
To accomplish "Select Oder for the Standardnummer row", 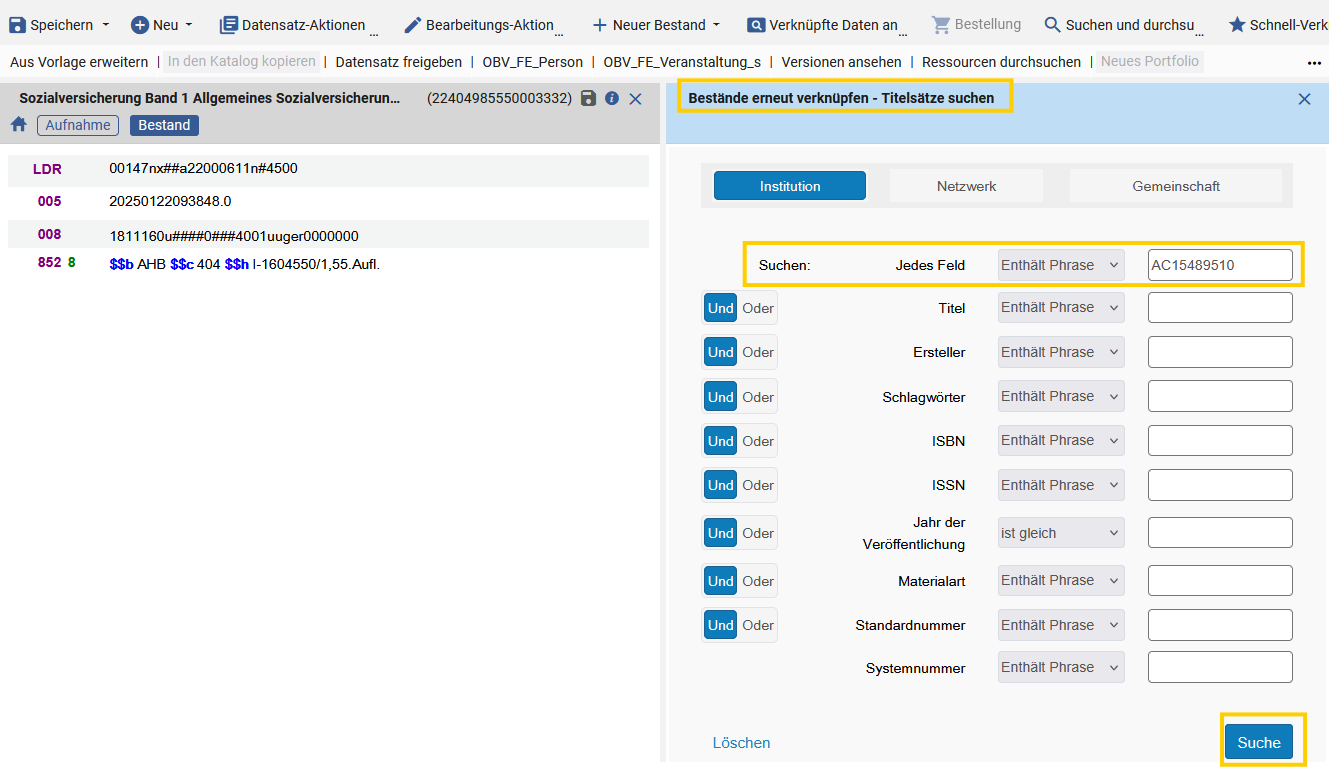I will click(x=758, y=625).
